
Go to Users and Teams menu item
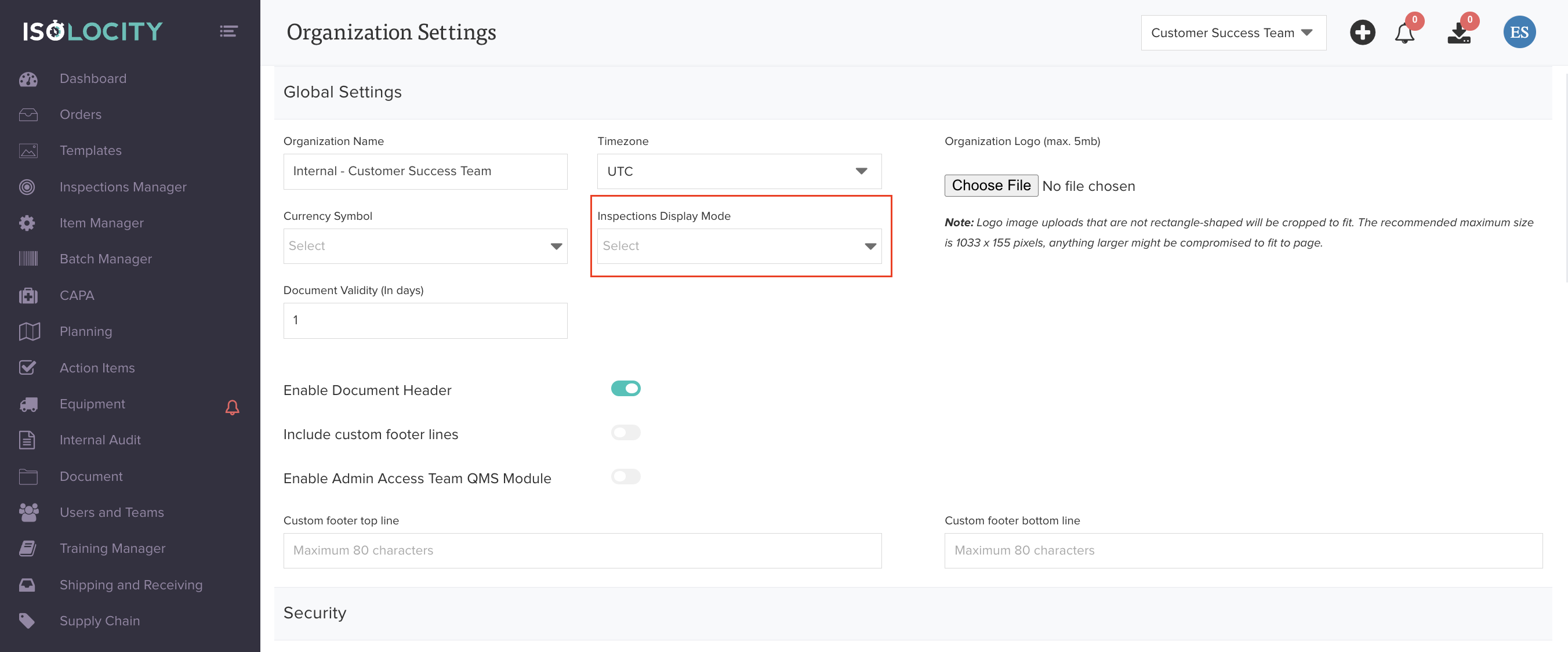[x=111, y=513]
